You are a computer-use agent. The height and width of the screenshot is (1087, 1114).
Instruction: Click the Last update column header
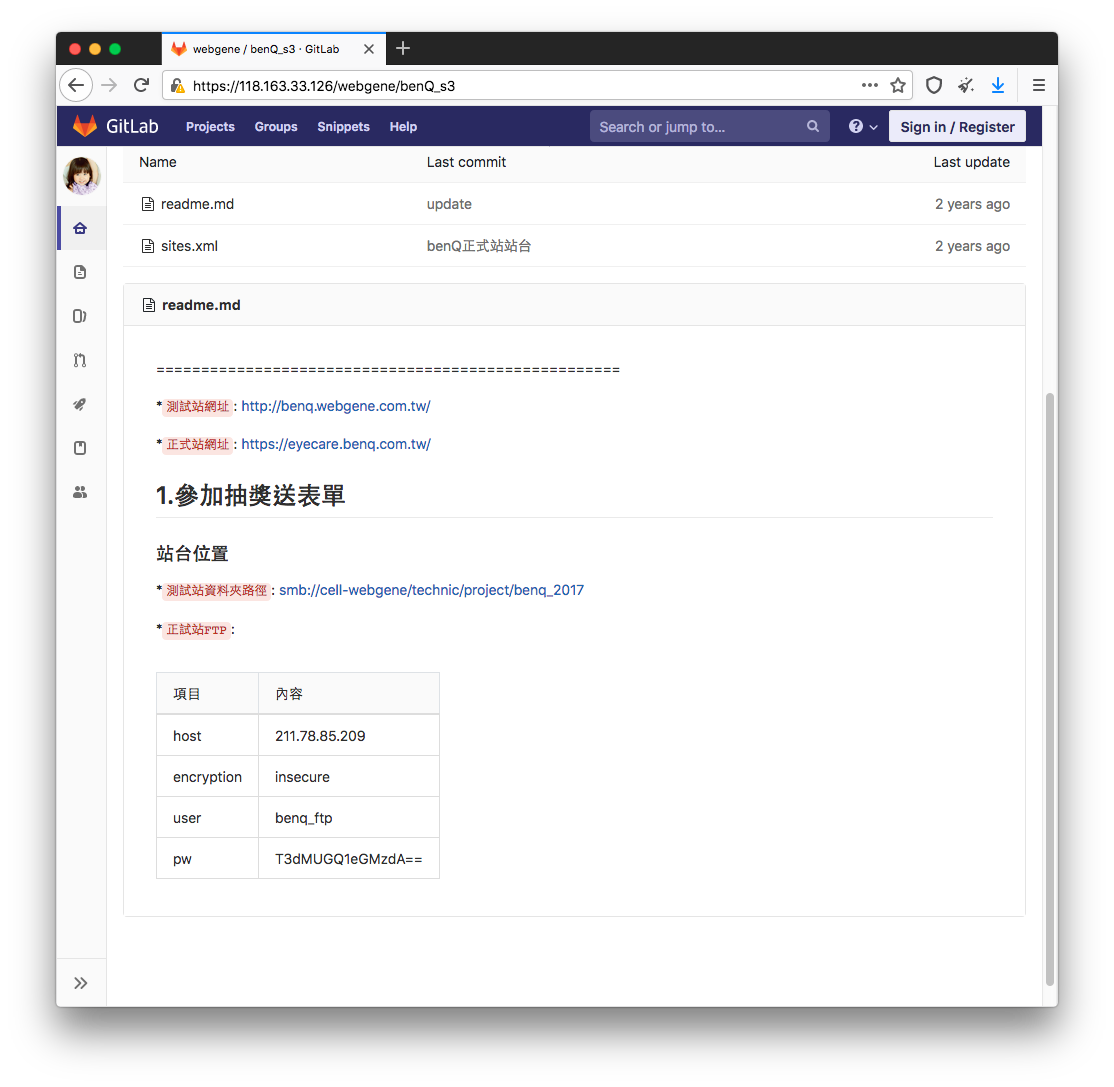pos(971,162)
